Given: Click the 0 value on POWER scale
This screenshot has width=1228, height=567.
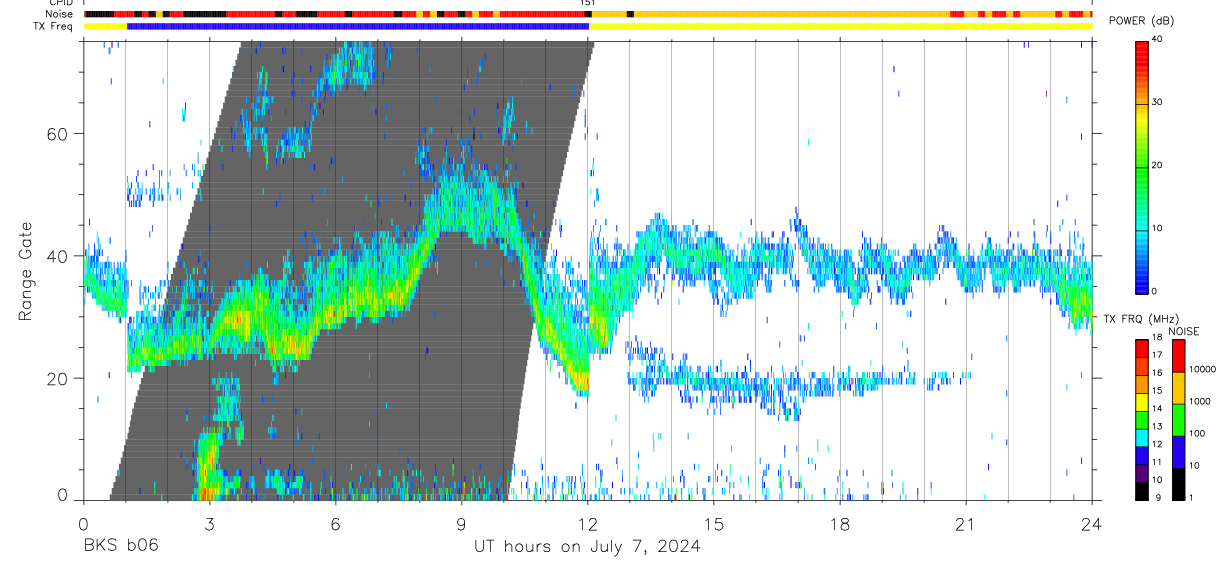Looking at the screenshot, I should [1155, 291].
